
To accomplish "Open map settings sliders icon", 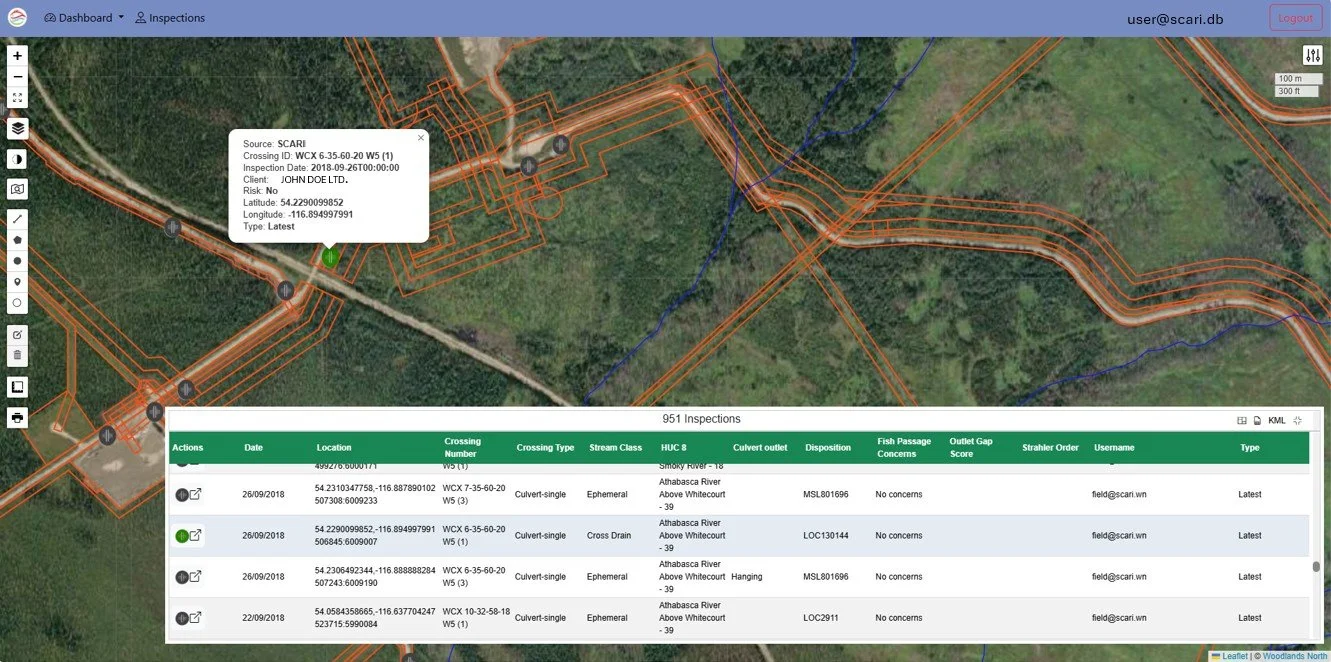I will tap(1312, 56).
